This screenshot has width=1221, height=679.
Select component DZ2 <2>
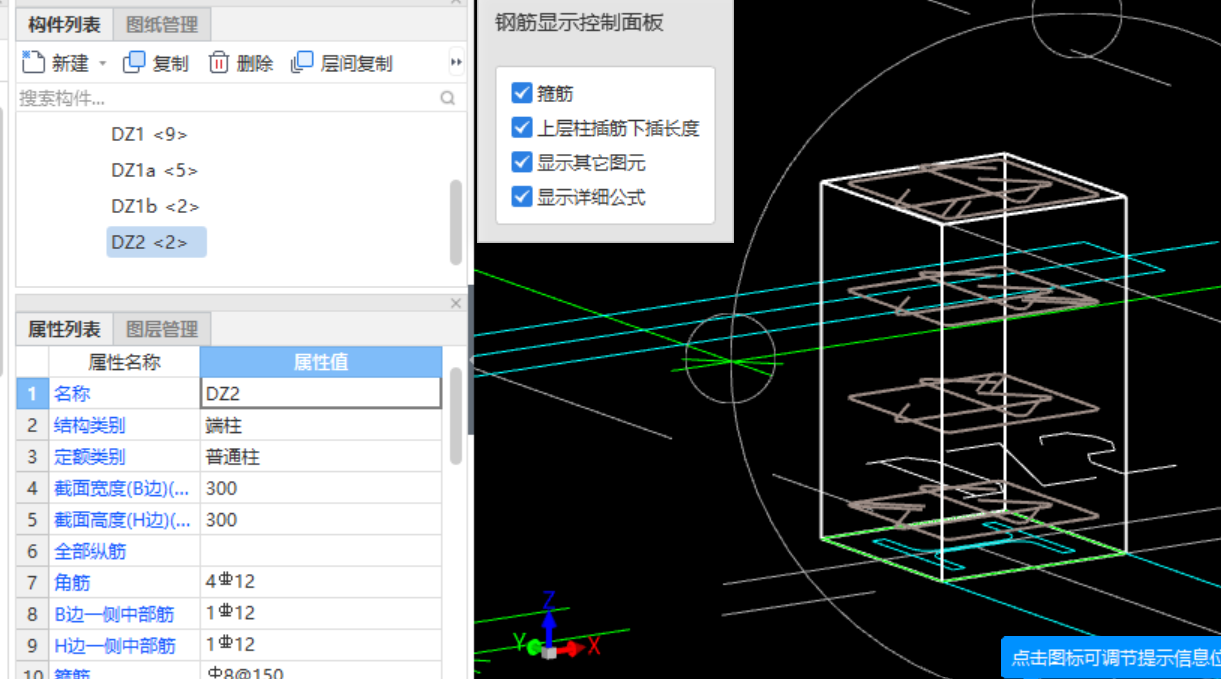pyautogui.click(x=156, y=242)
